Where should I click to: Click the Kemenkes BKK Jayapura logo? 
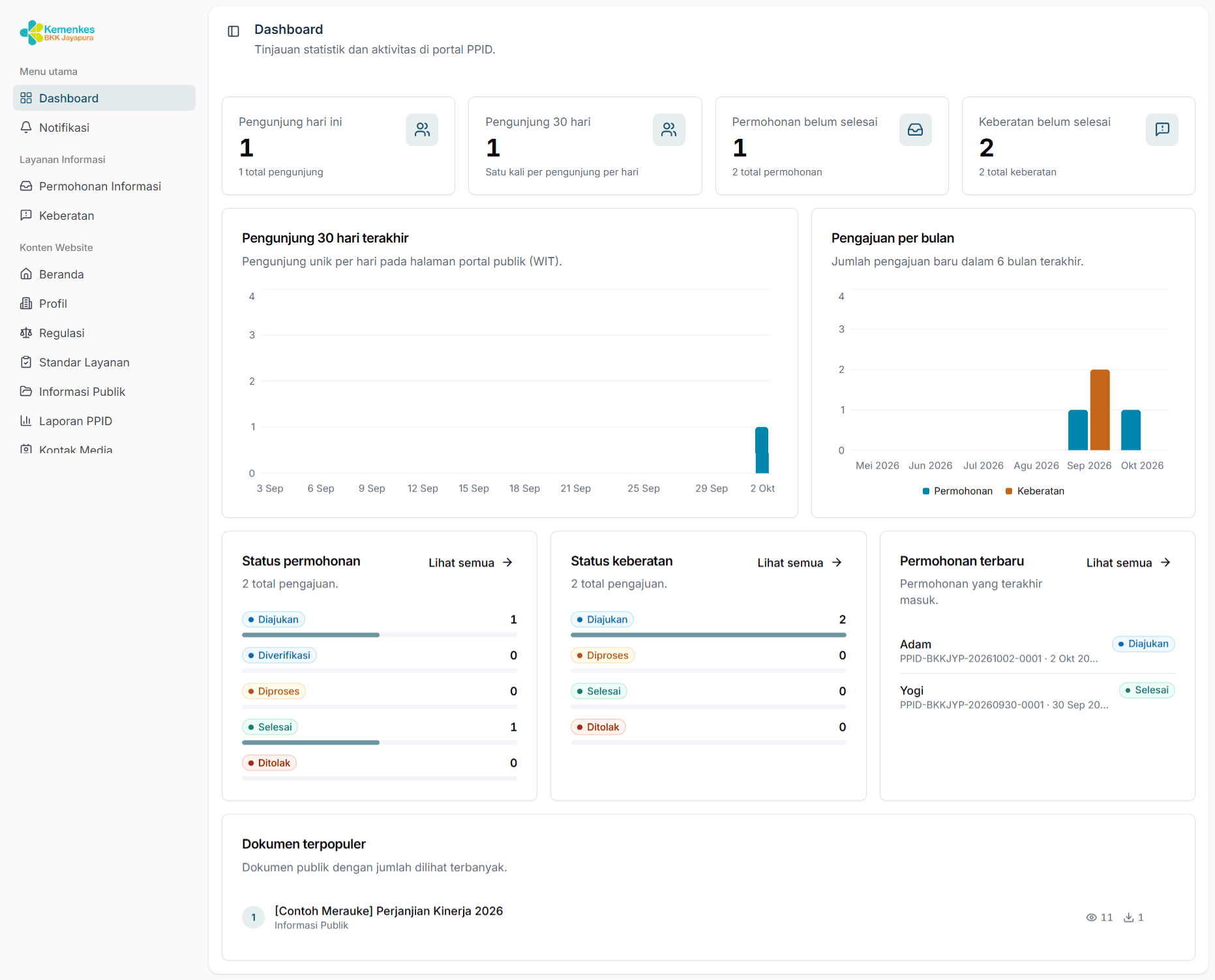(57, 32)
